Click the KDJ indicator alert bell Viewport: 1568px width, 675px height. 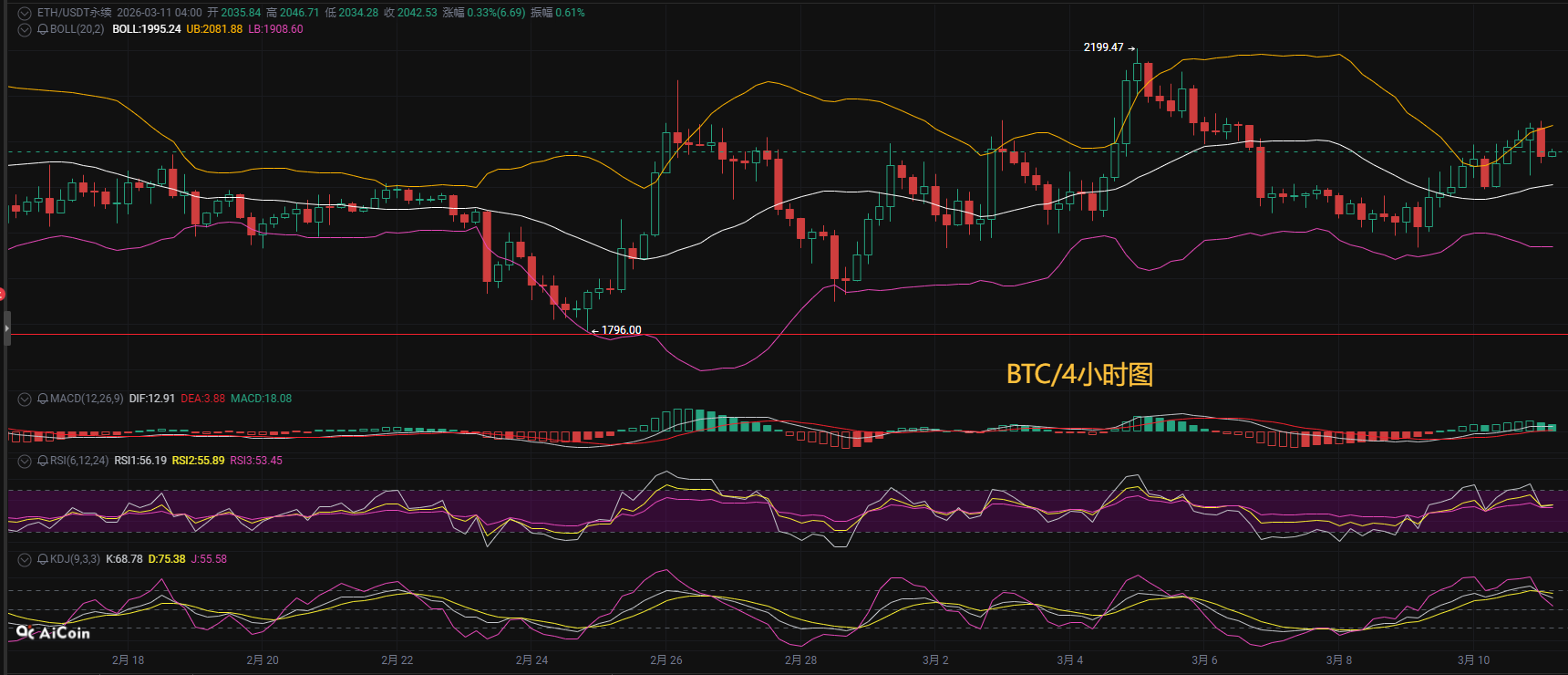coord(43,559)
